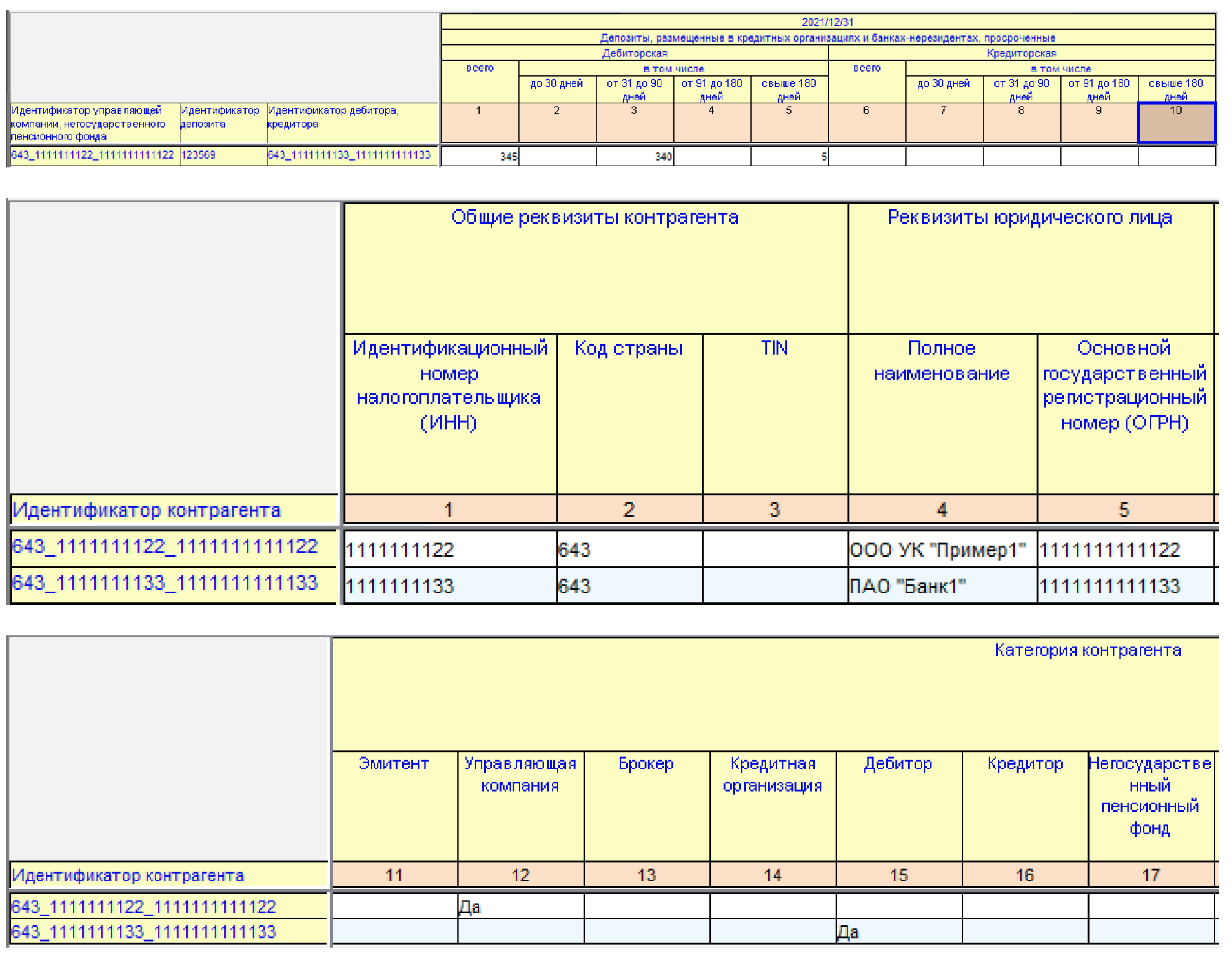
Task: Click the cell containing value 340
Action: tap(635, 156)
